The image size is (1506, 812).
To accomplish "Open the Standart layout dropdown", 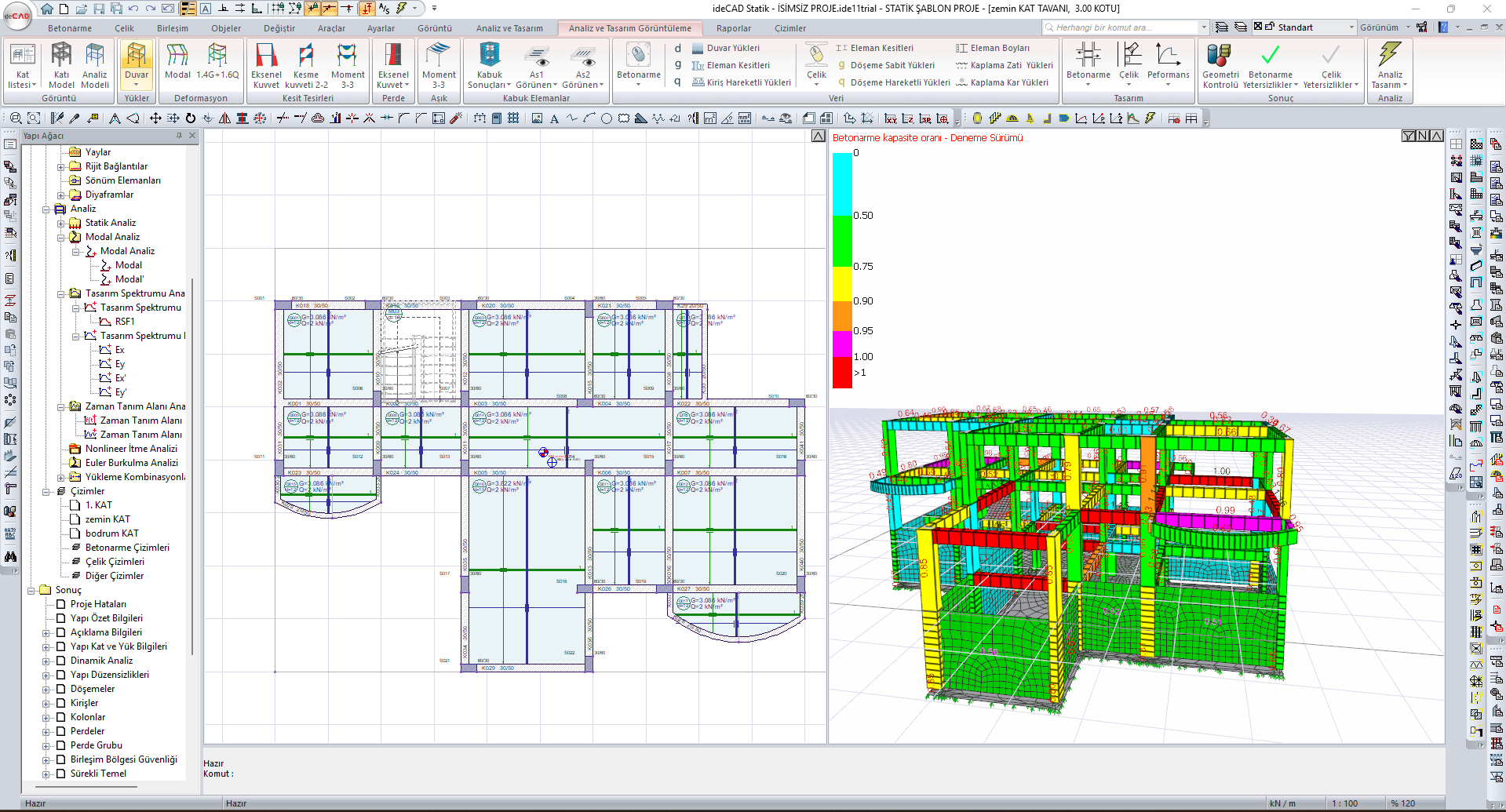I will pyautogui.click(x=1351, y=27).
